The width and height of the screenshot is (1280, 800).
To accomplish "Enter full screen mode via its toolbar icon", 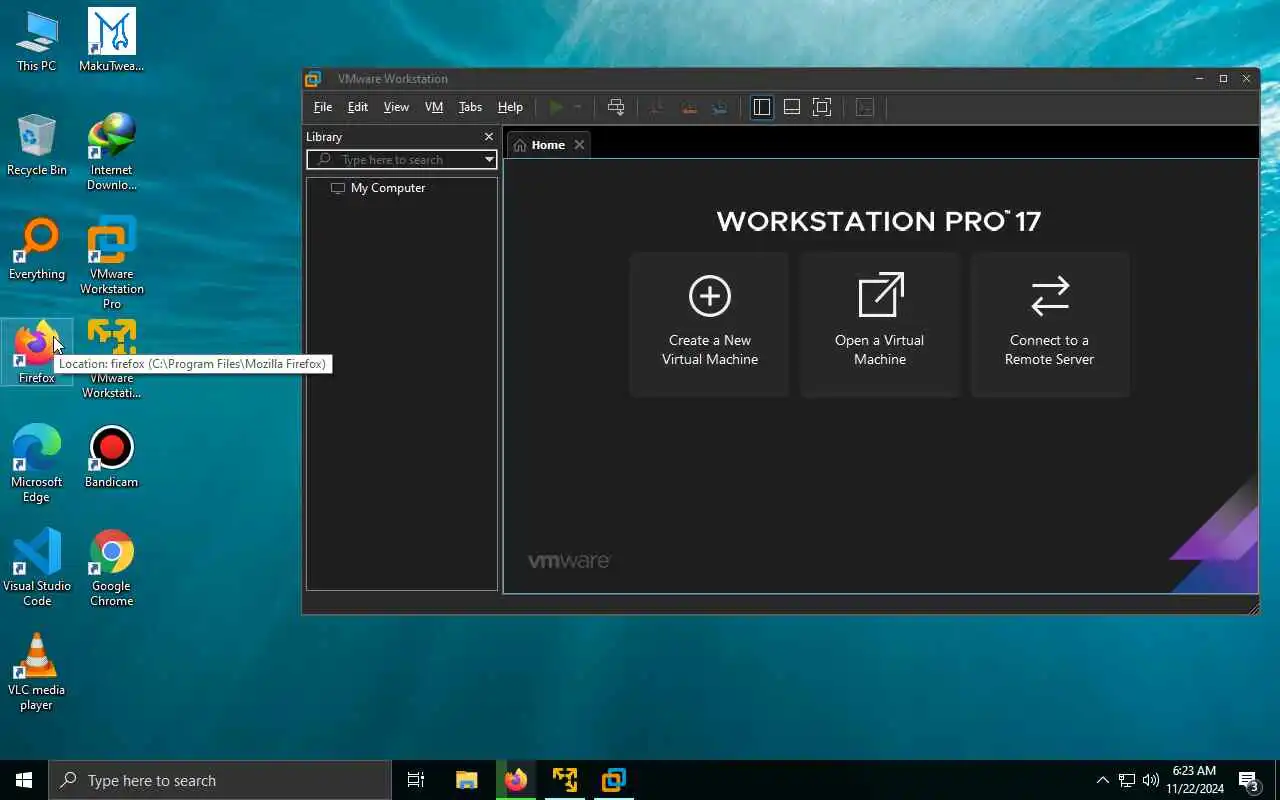I will [822, 107].
